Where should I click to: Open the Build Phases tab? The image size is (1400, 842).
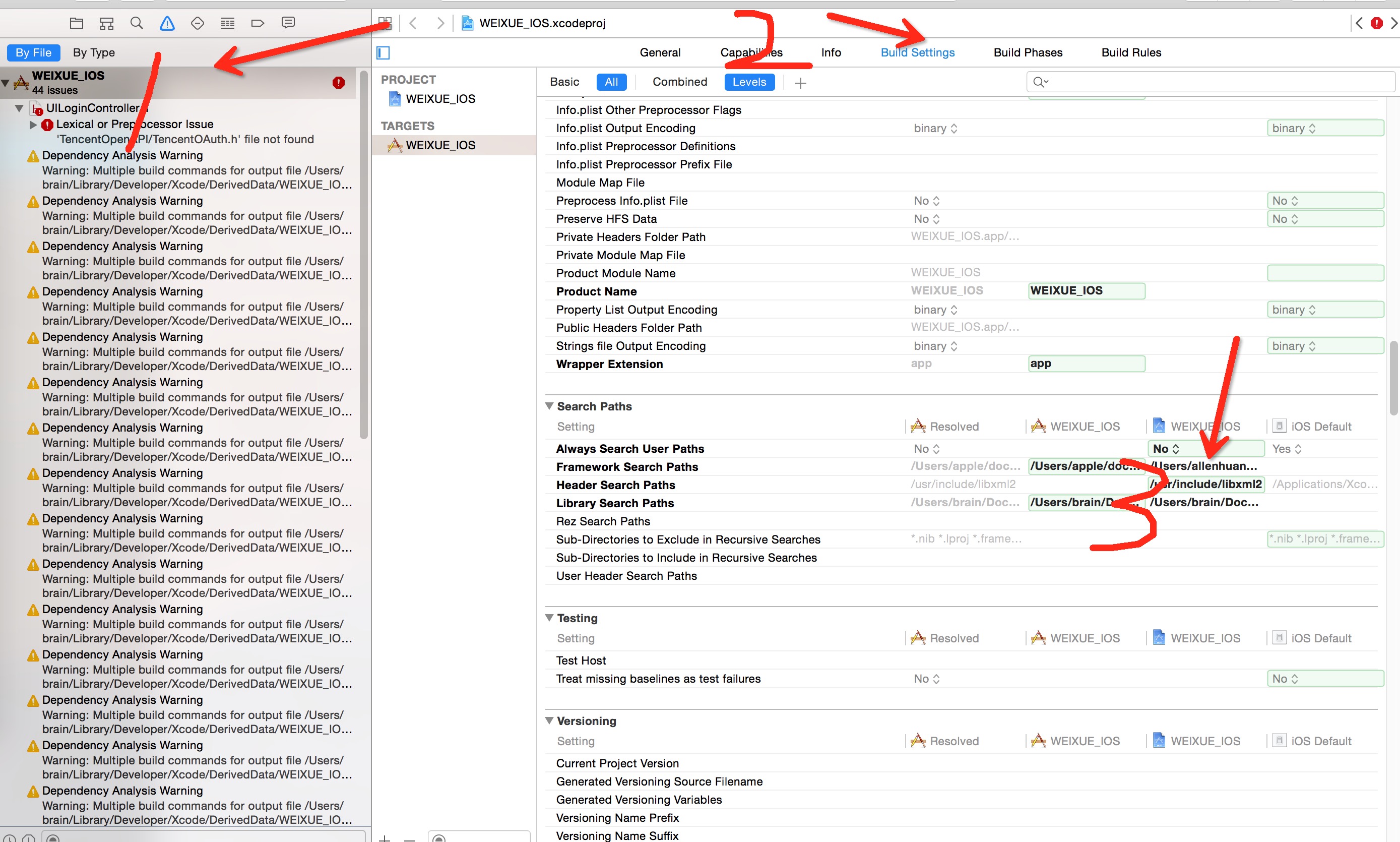tap(1028, 53)
